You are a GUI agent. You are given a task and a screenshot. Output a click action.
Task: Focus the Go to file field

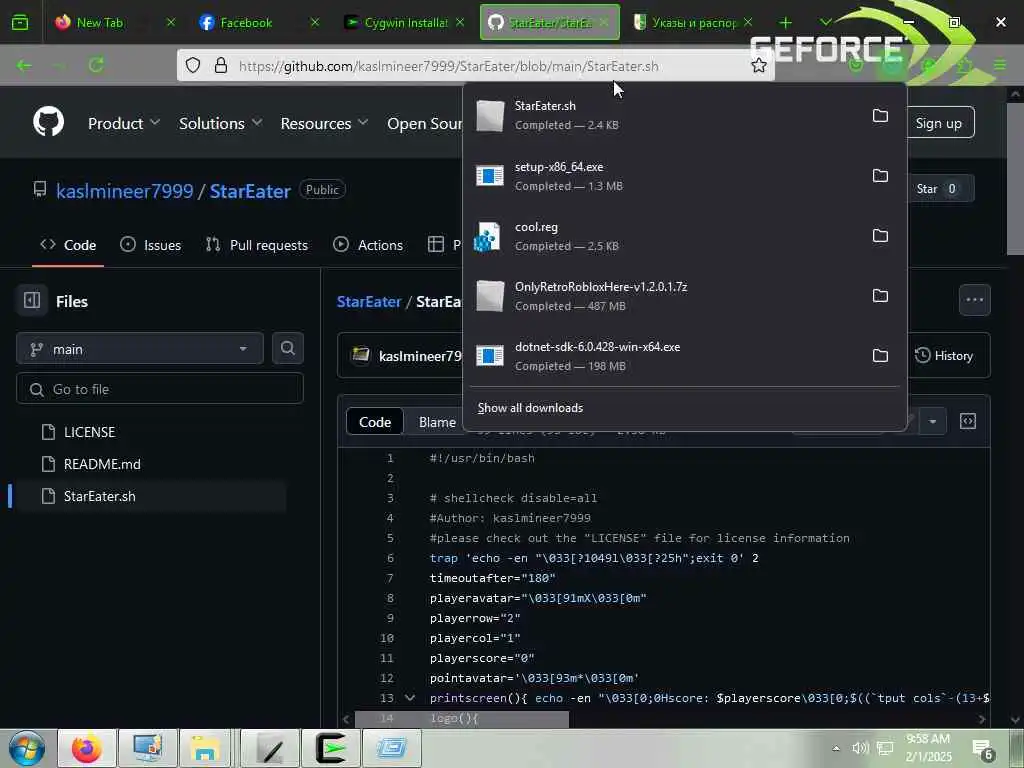160,389
